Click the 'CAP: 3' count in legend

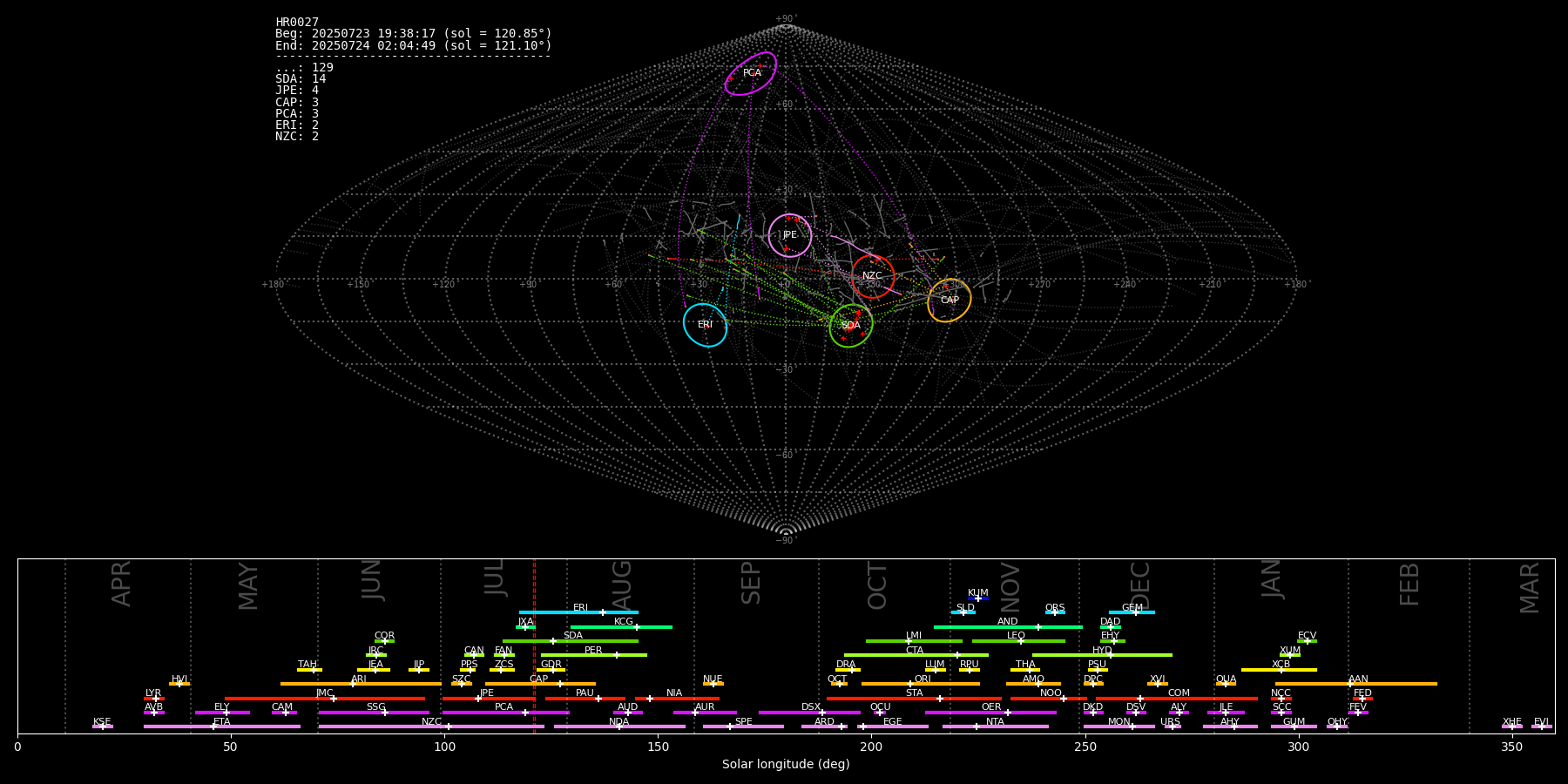[297, 102]
